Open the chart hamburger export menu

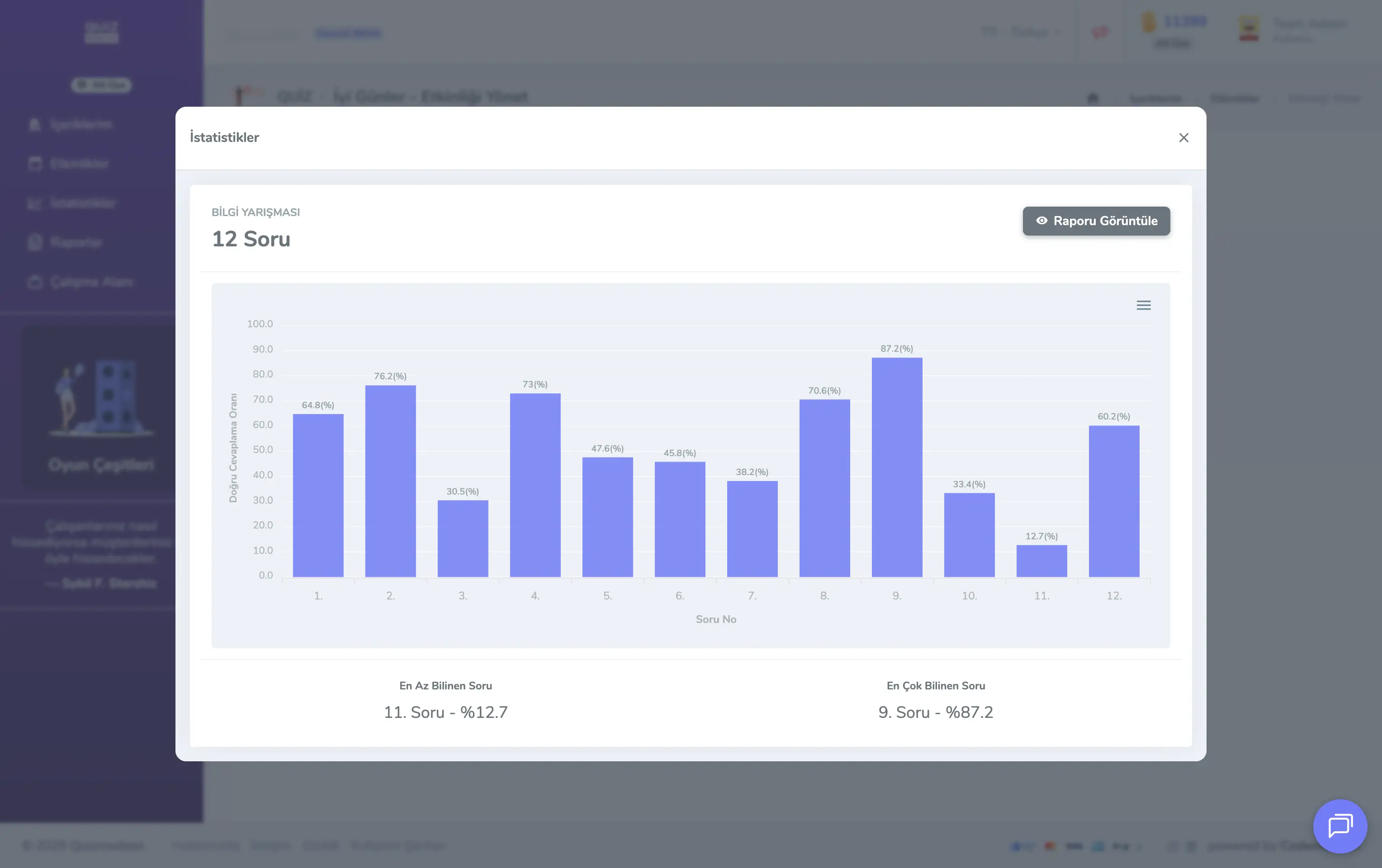1143,305
